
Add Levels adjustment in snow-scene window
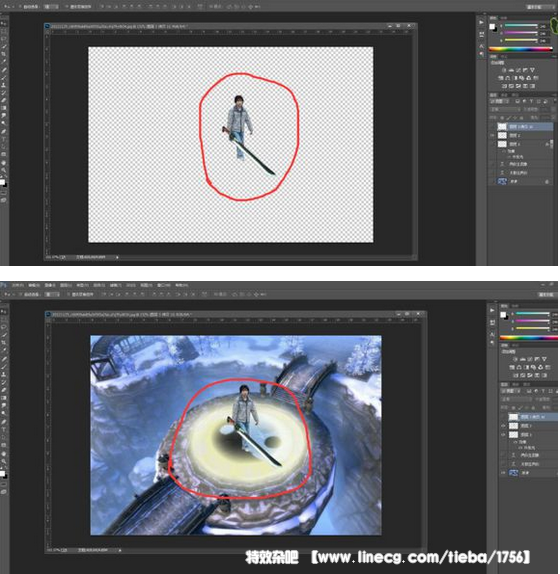pos(523,359)
